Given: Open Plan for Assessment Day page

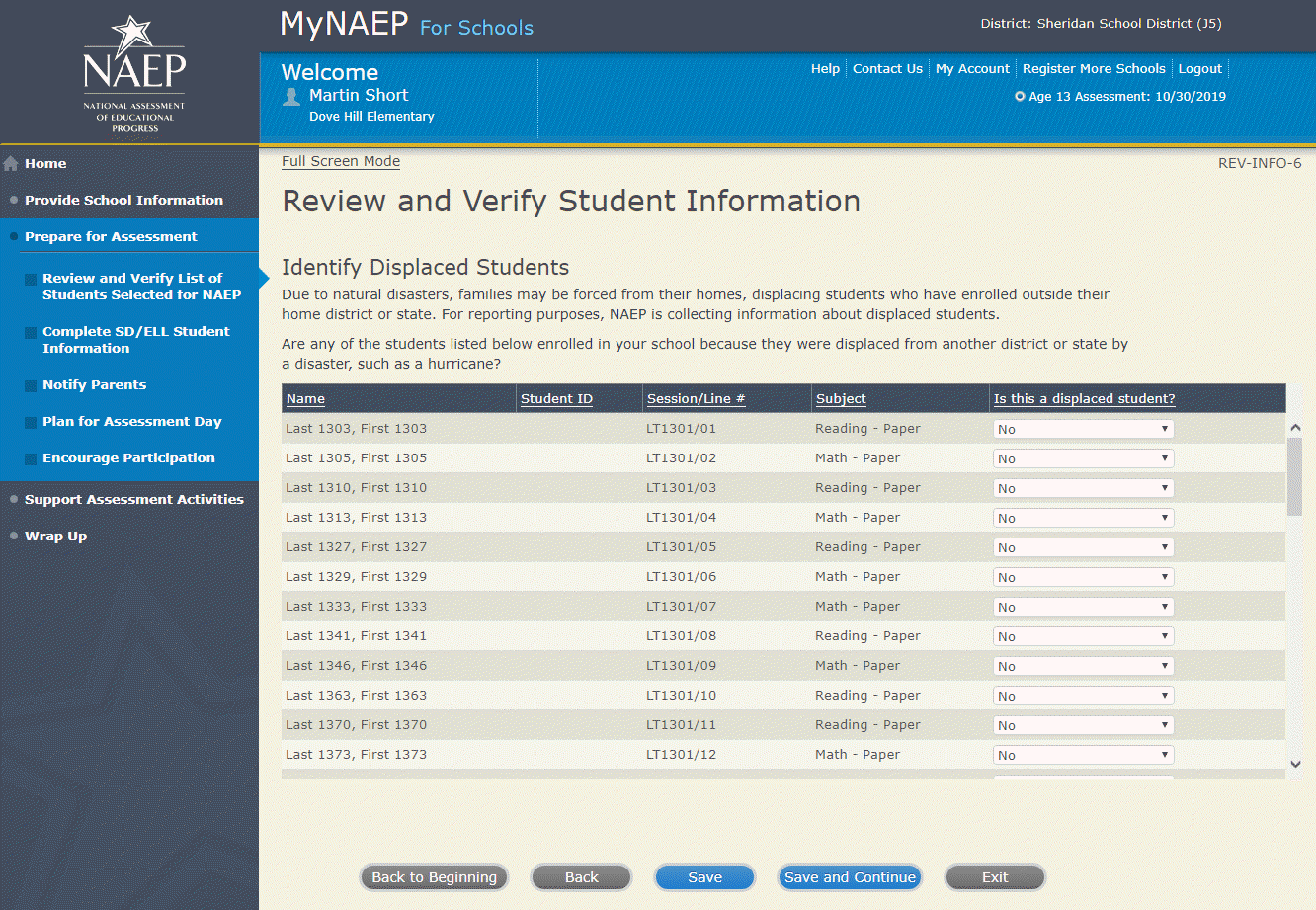Looking at the screenshot, I should tap(131, 422).
